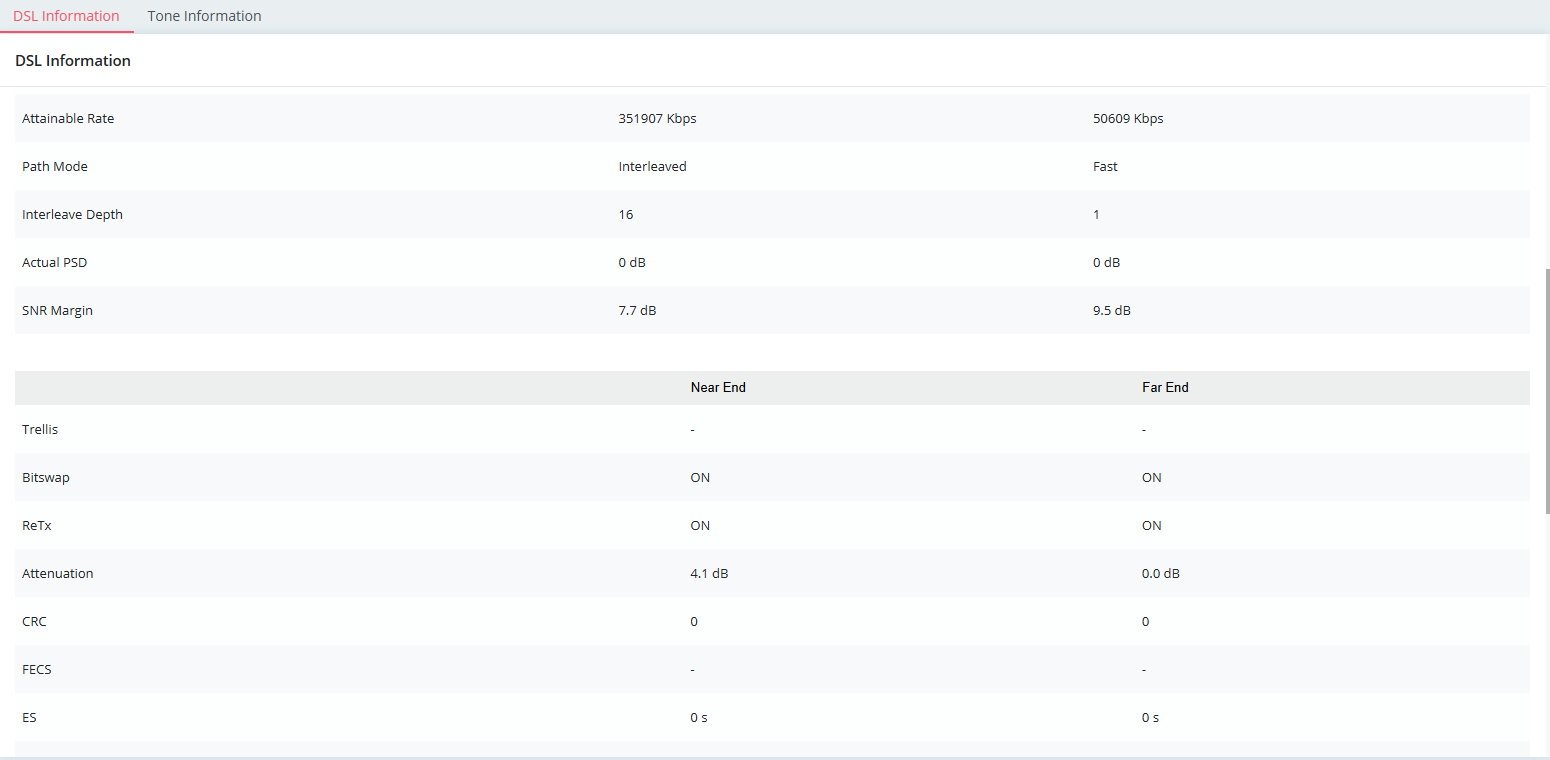
Task: Switch to the DSL Information tab
Action: (x=66, y=16)
